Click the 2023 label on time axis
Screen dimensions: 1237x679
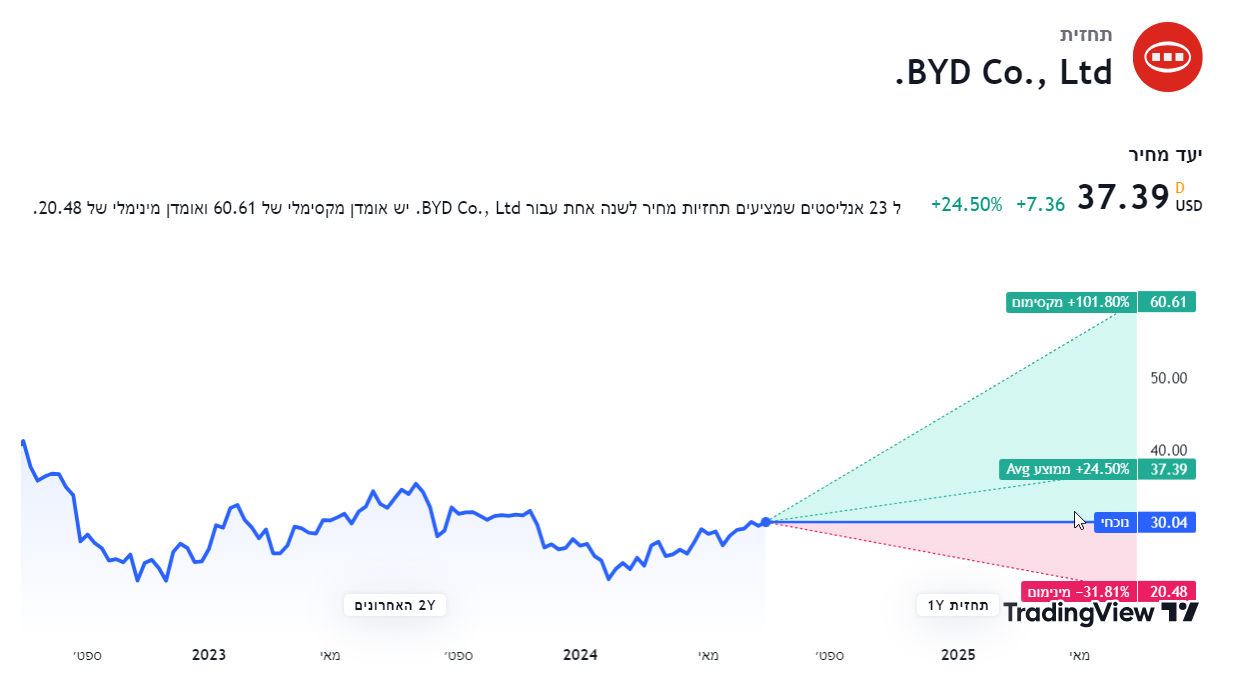coord(209,655)
